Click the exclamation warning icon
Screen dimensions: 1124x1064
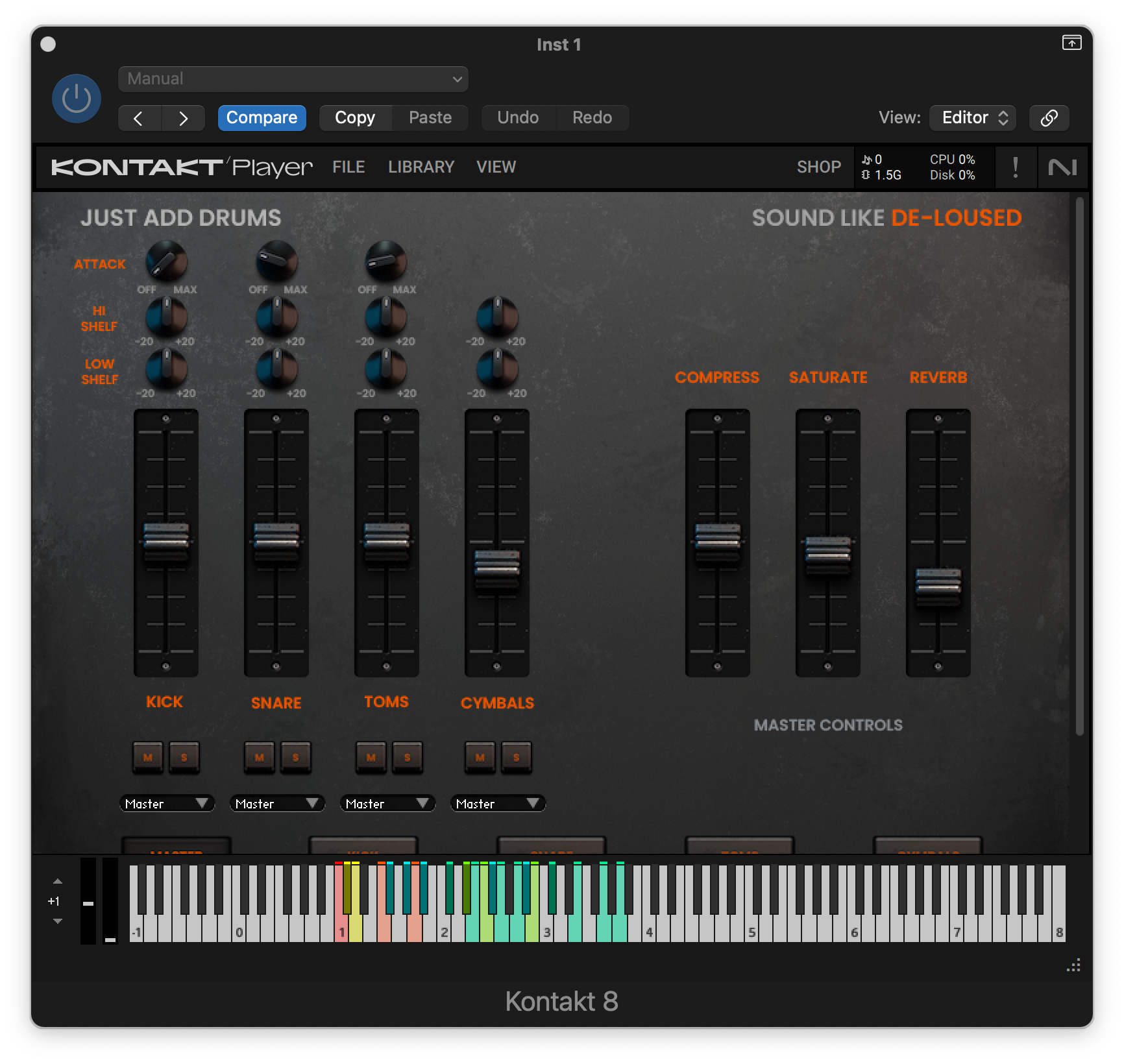tap(1015, 167)
